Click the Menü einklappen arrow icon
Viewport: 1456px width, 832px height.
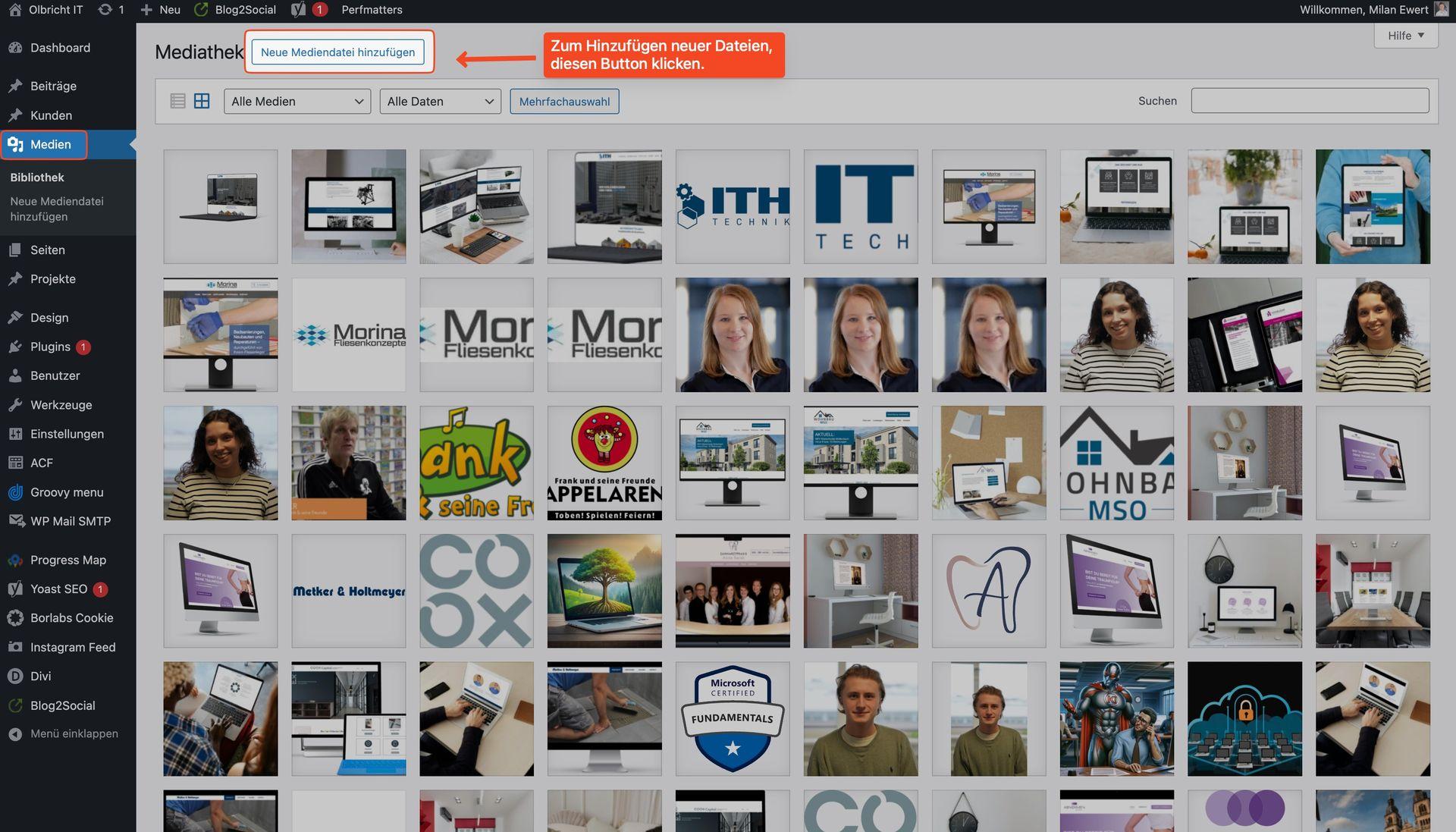pyautogui.click(x=15, y=734)
